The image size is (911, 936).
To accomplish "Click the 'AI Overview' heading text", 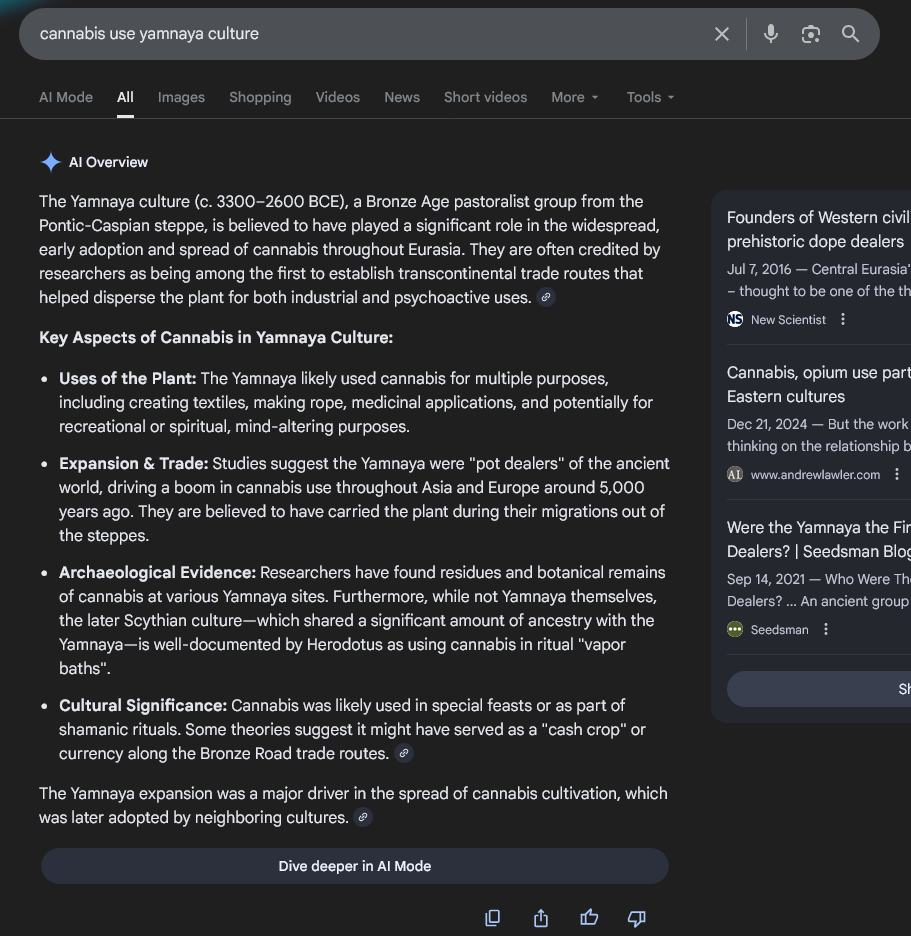I will point(108,162).
